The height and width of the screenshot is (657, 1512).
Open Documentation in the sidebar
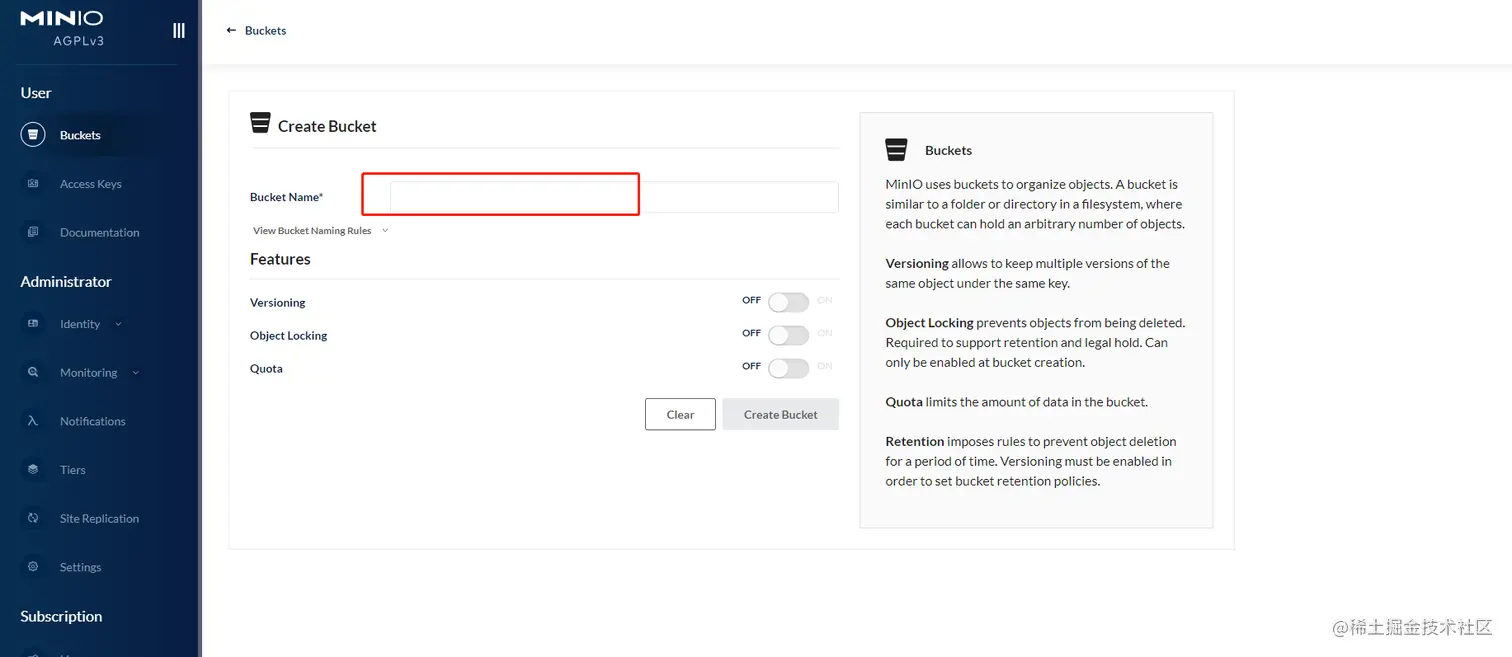(x=99, y=232)
